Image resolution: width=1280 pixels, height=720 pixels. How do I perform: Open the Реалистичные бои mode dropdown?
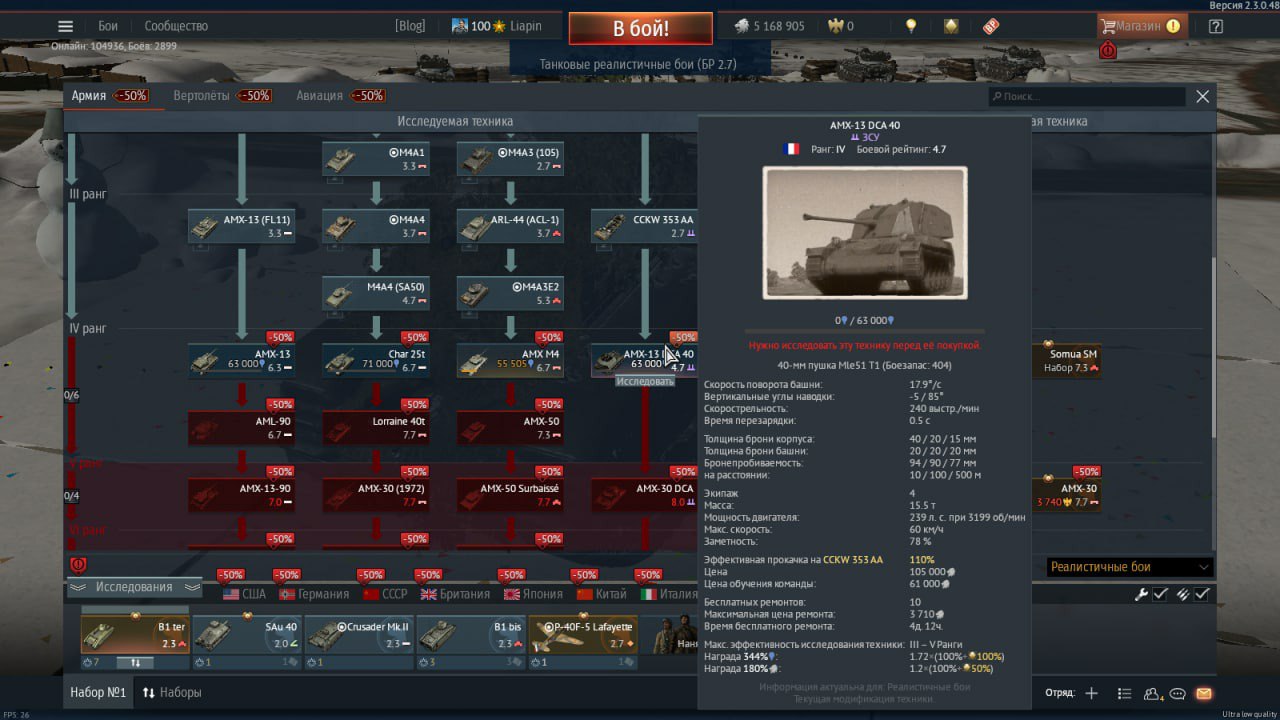point(1129,567)
